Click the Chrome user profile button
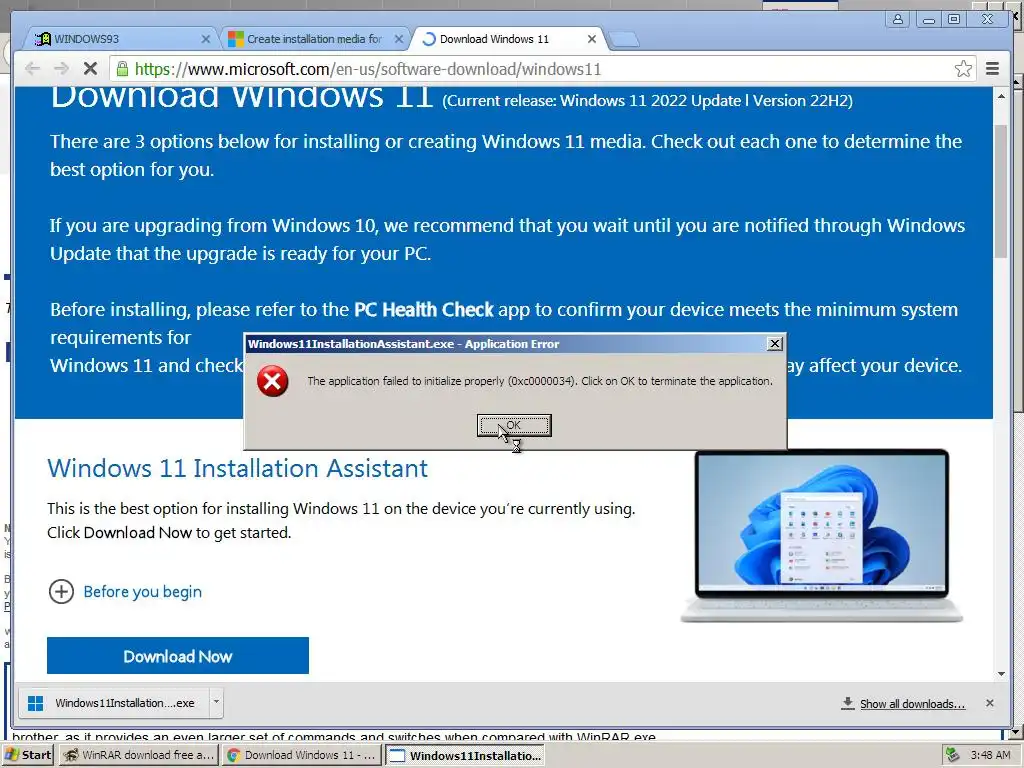 click(898, 19)
